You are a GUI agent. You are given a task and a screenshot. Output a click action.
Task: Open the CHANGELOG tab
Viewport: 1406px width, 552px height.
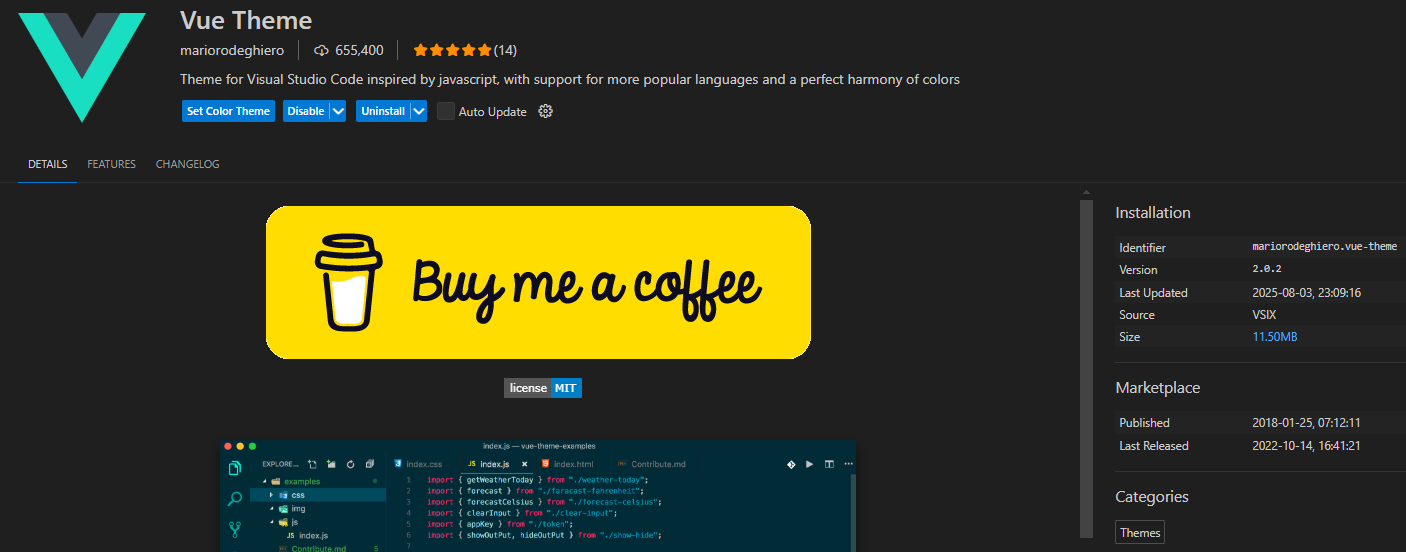tap(188, 164)
